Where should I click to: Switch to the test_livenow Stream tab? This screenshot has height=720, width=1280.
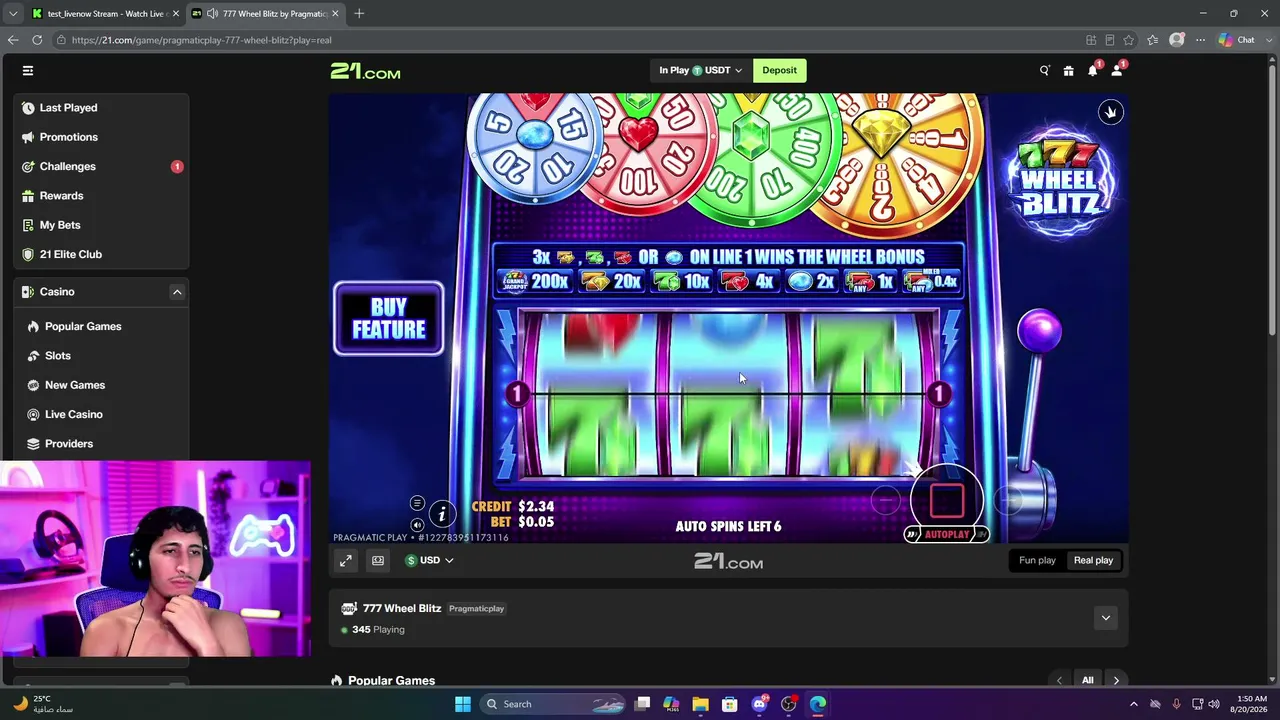click(105, 14)
